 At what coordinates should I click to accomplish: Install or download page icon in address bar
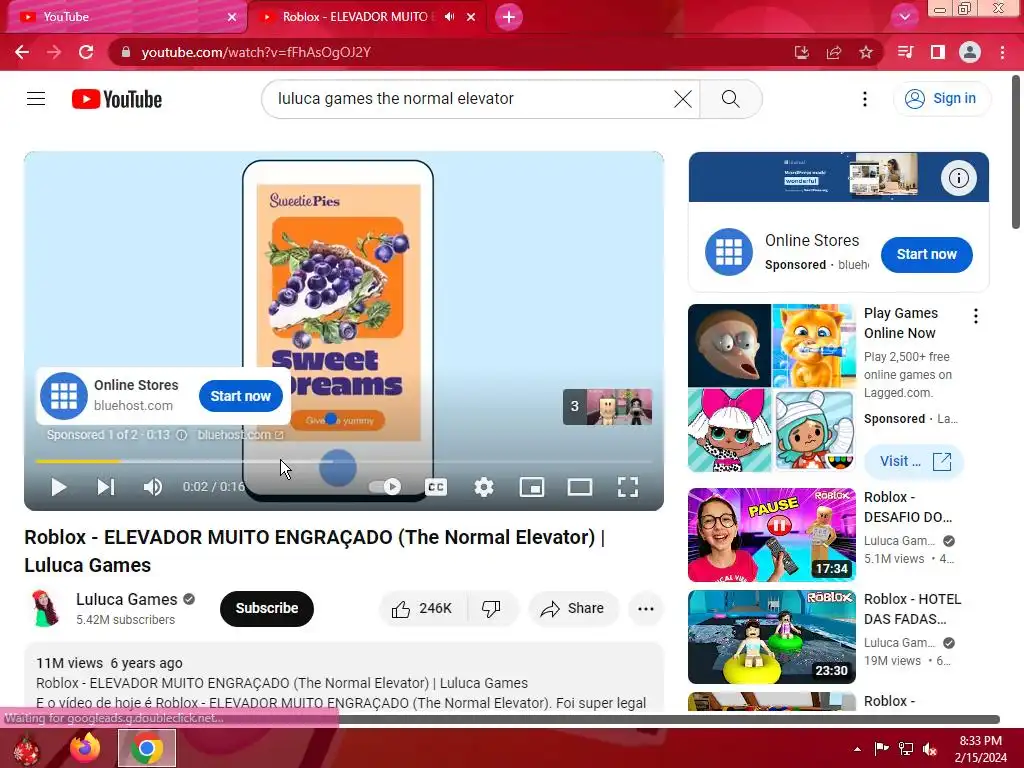point(802,52)
